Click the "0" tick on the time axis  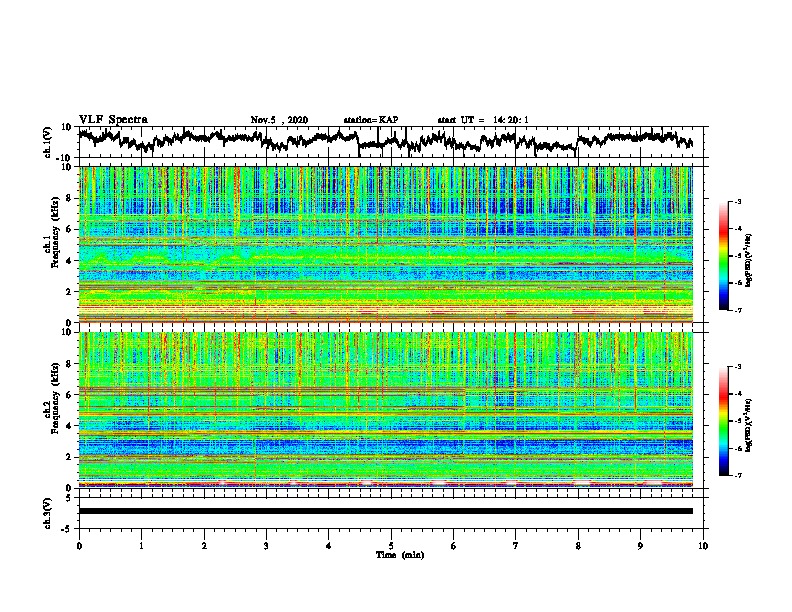point(79,546)
